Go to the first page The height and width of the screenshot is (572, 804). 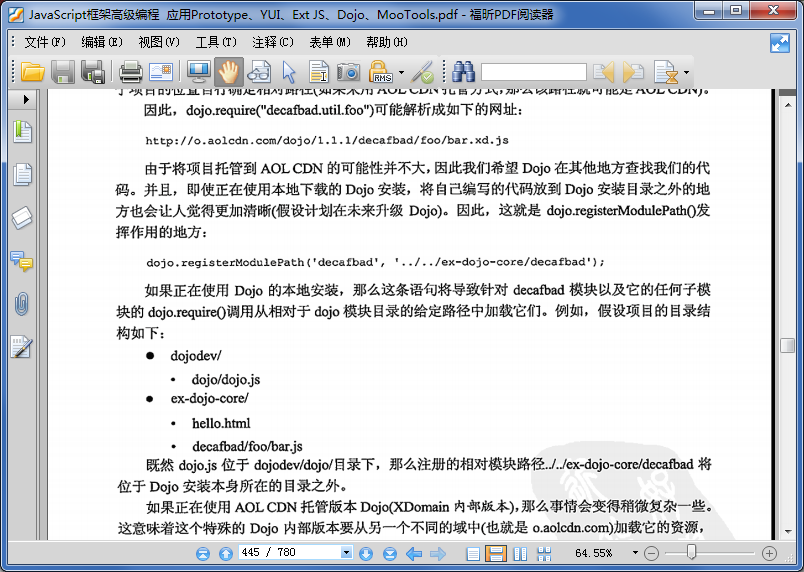point(203,554)
